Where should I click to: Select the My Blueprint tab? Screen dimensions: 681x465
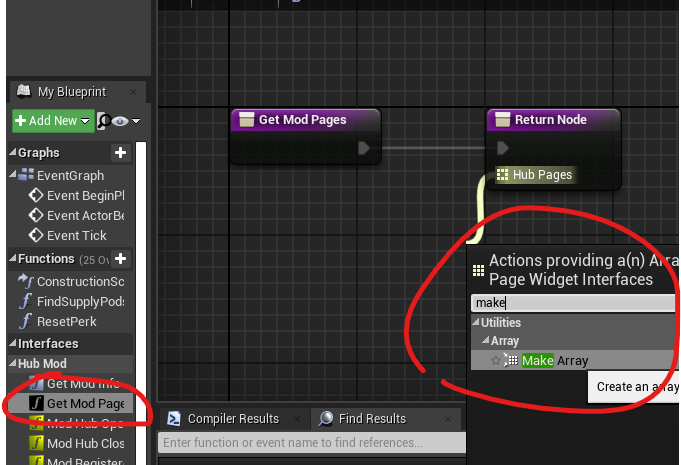point(76,92)
